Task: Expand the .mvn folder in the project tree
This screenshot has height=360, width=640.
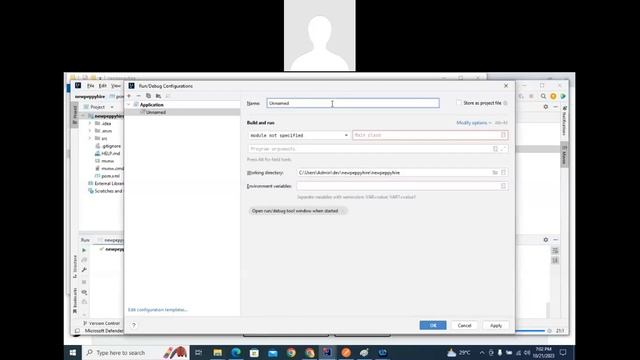Action: coord(90,131)
